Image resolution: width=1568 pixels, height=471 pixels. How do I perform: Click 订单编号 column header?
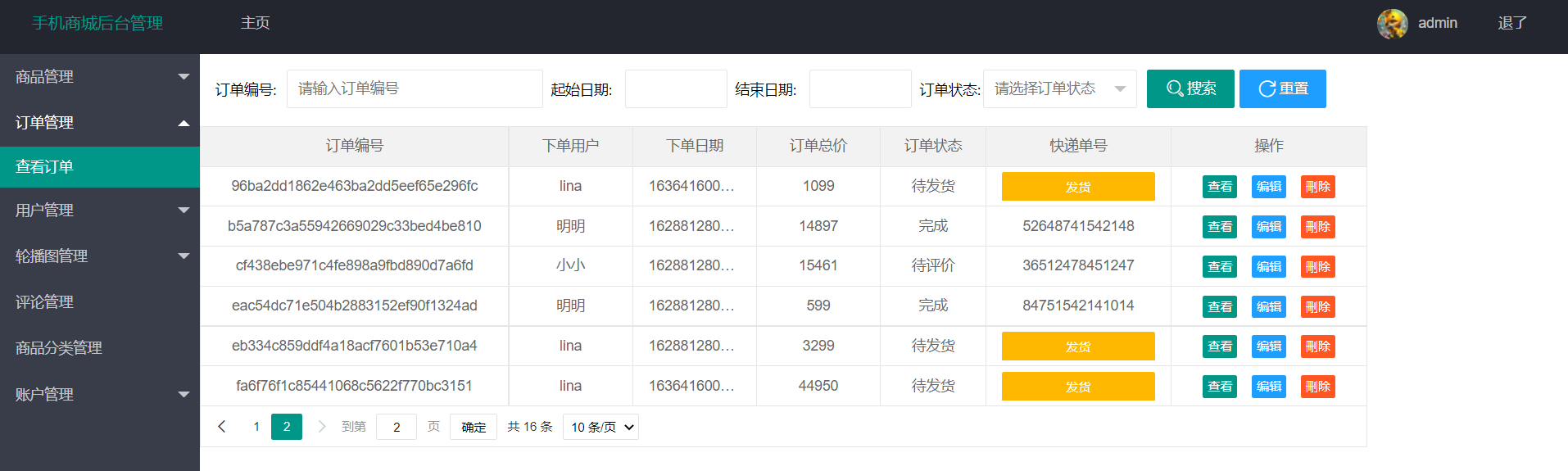(x=355, y=146)
